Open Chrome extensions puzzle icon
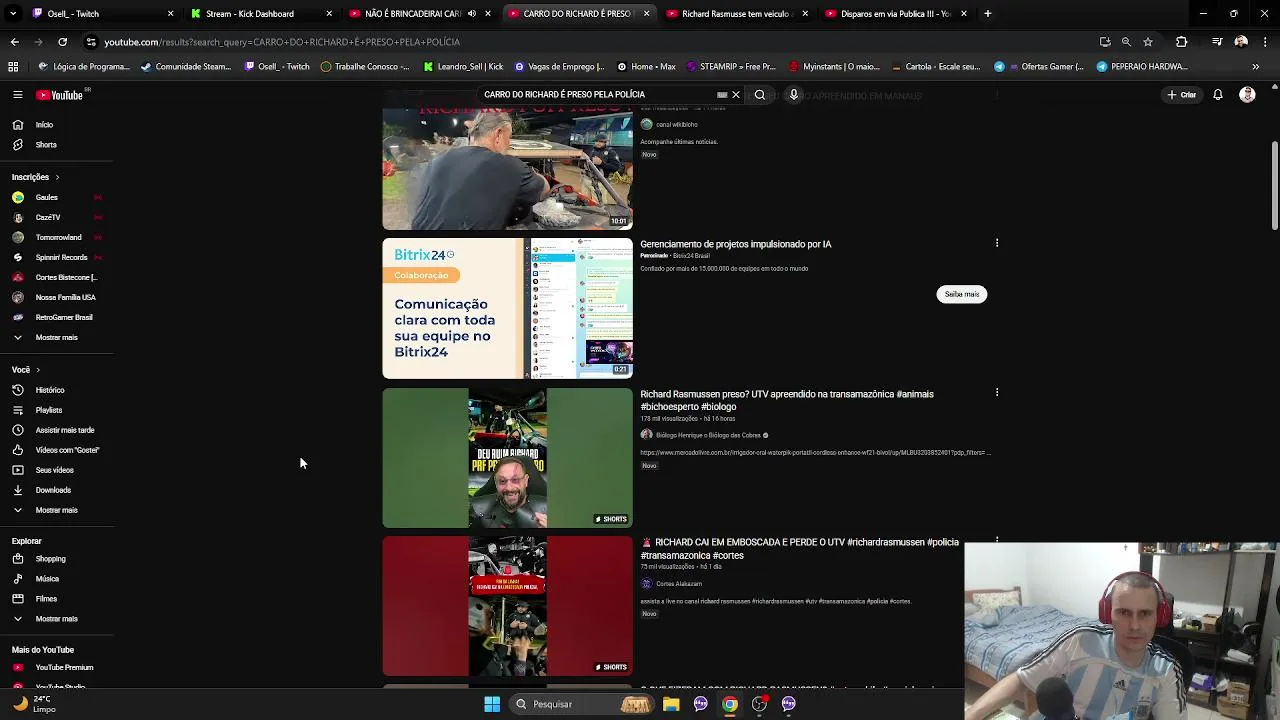Viewport: 1280px width, 720px height. pos(1181,42)
